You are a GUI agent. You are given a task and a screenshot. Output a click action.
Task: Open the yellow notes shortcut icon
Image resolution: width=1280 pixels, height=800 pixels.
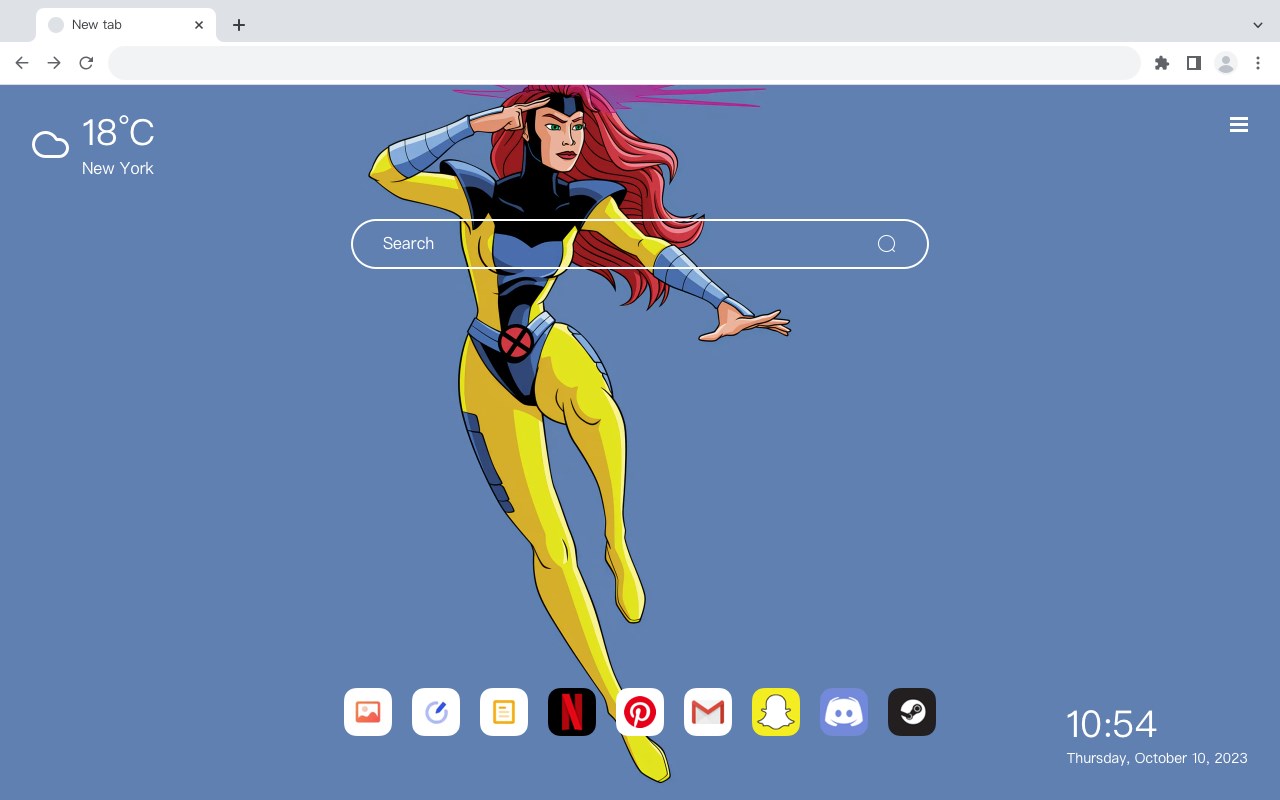tap(504, 712)
